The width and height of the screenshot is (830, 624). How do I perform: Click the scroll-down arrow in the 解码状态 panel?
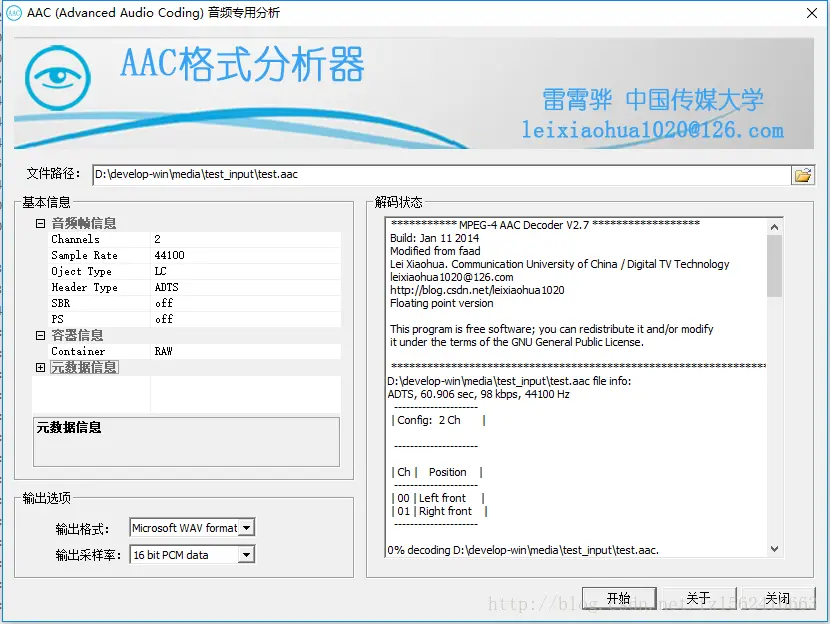[x=772, y=548]
